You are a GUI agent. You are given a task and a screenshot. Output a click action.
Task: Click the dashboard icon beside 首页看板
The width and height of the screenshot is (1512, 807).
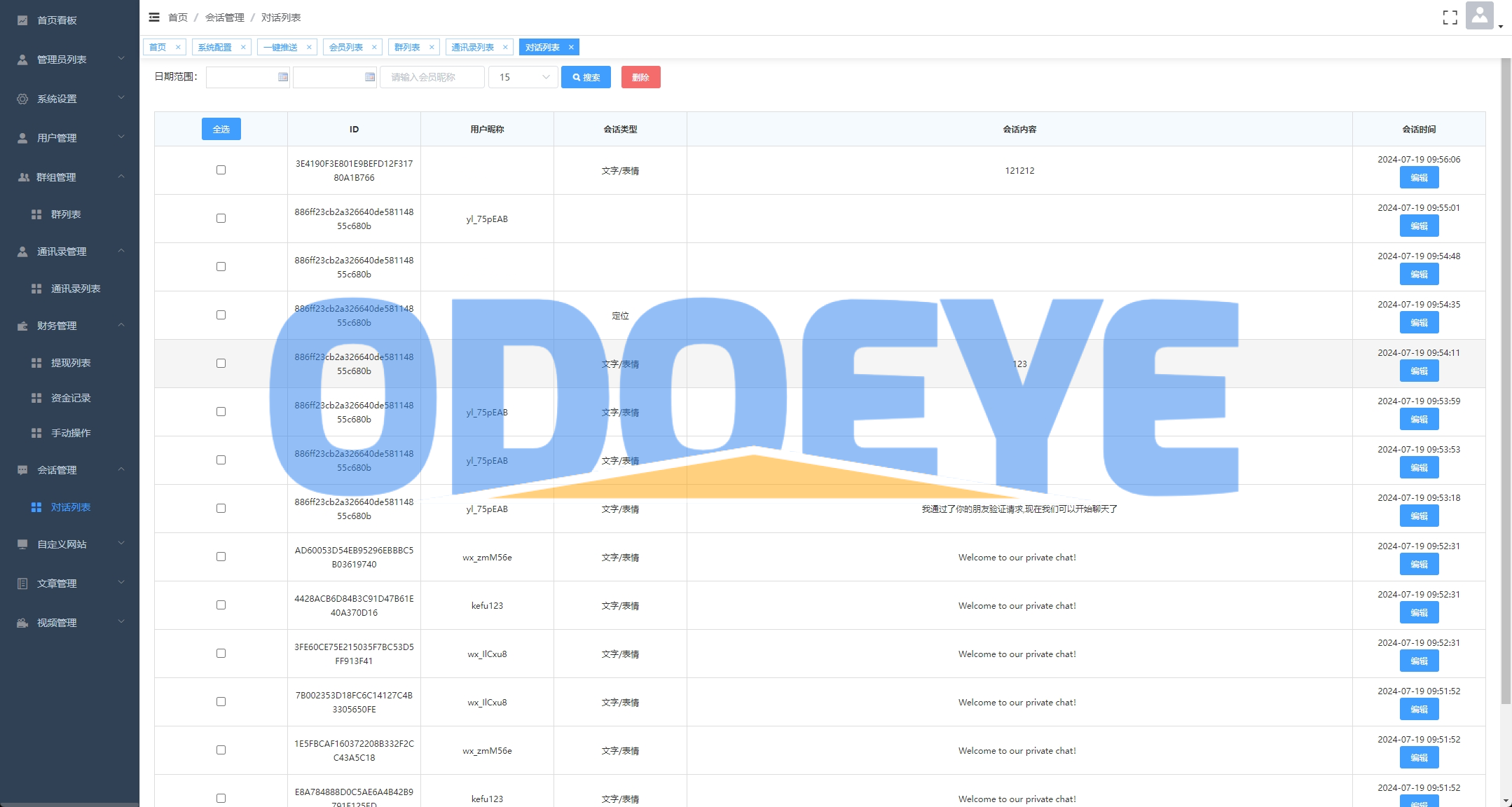point(22,20)
